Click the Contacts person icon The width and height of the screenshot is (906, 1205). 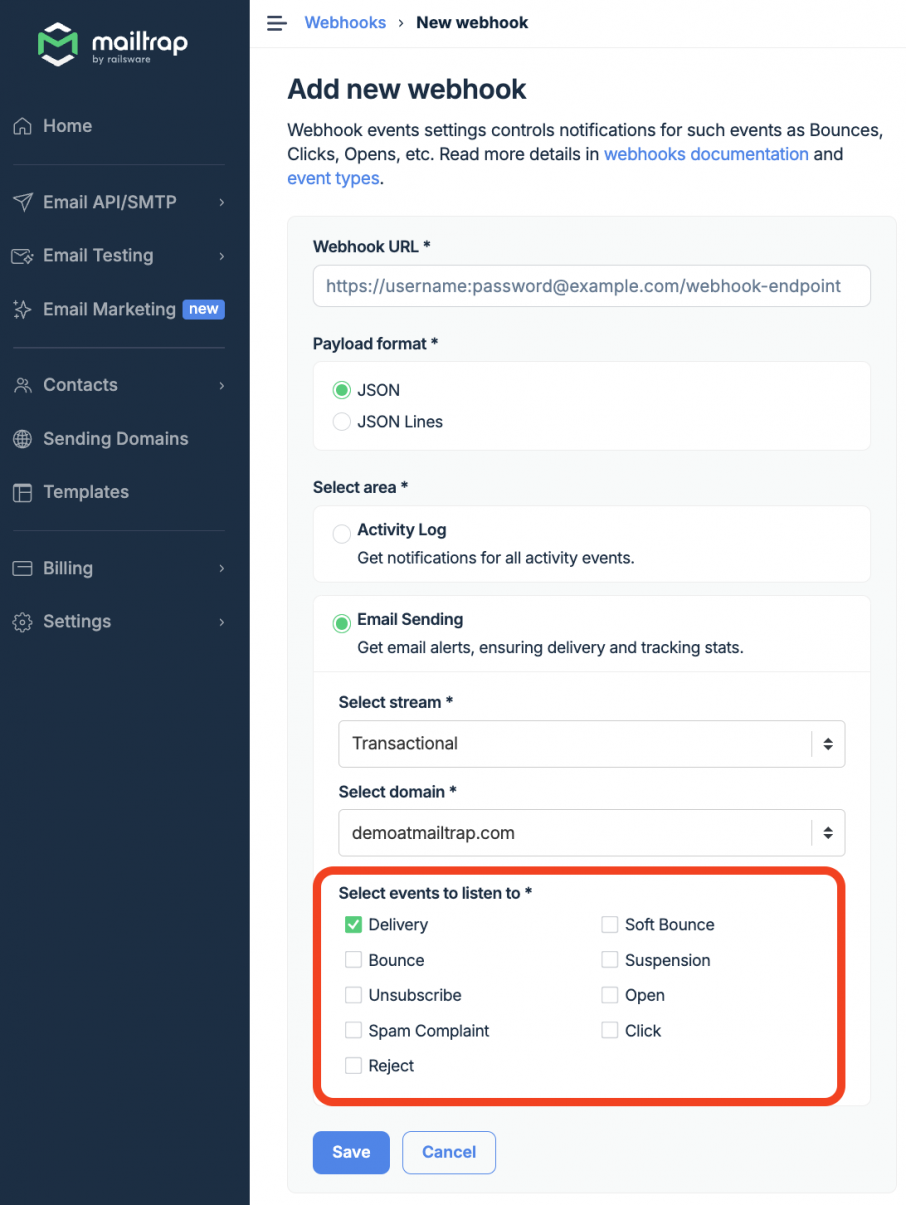point(21,385)
